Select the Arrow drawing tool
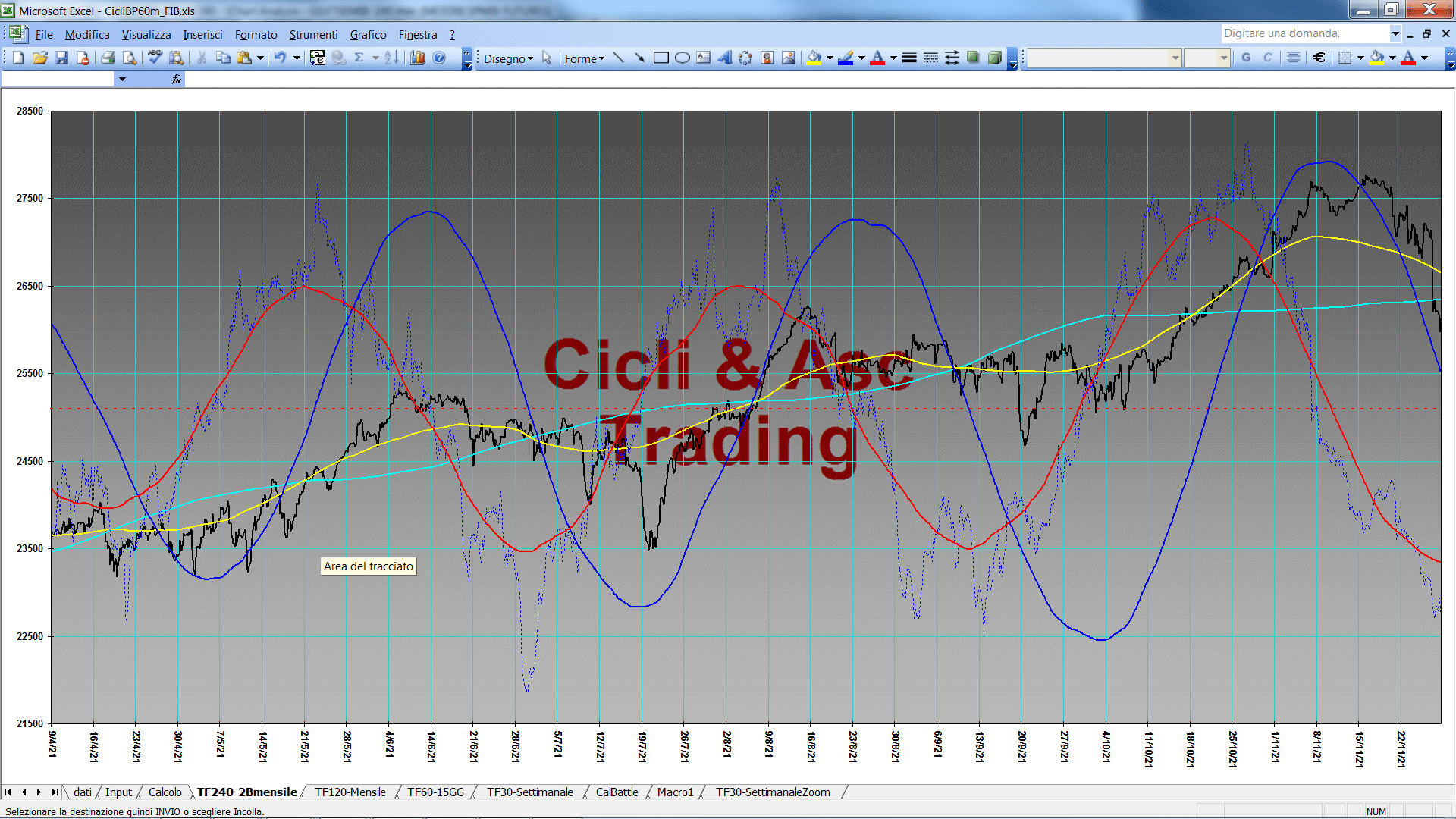1456x819 pixels. point(640,58)
